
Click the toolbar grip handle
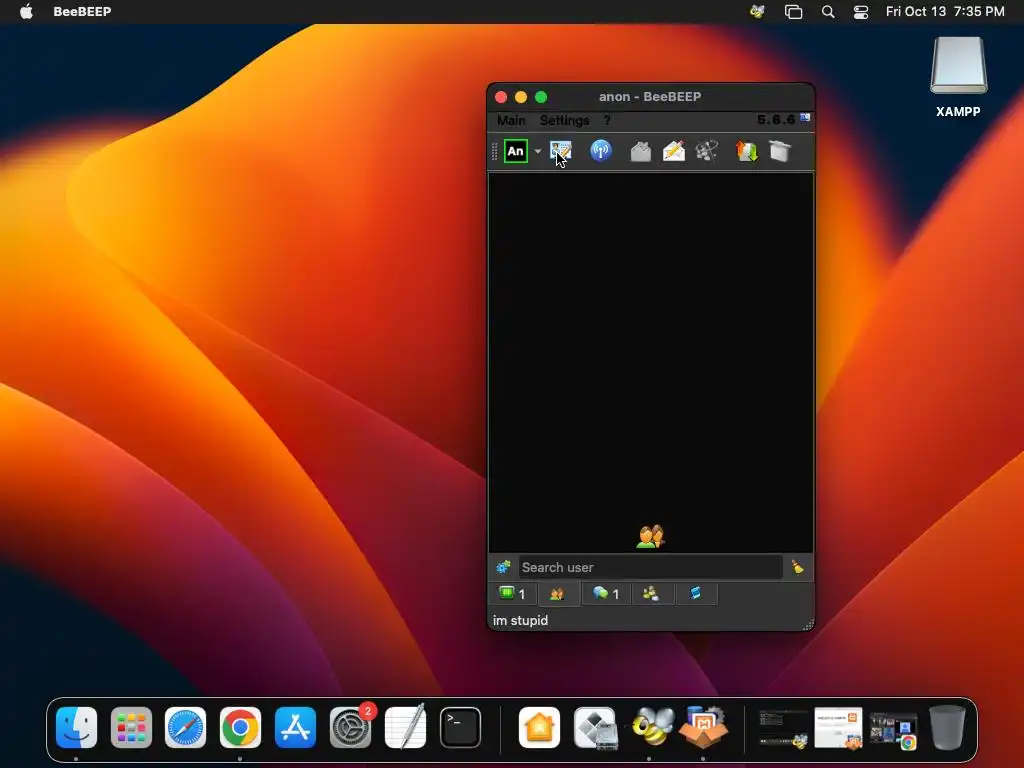(494, 152)
